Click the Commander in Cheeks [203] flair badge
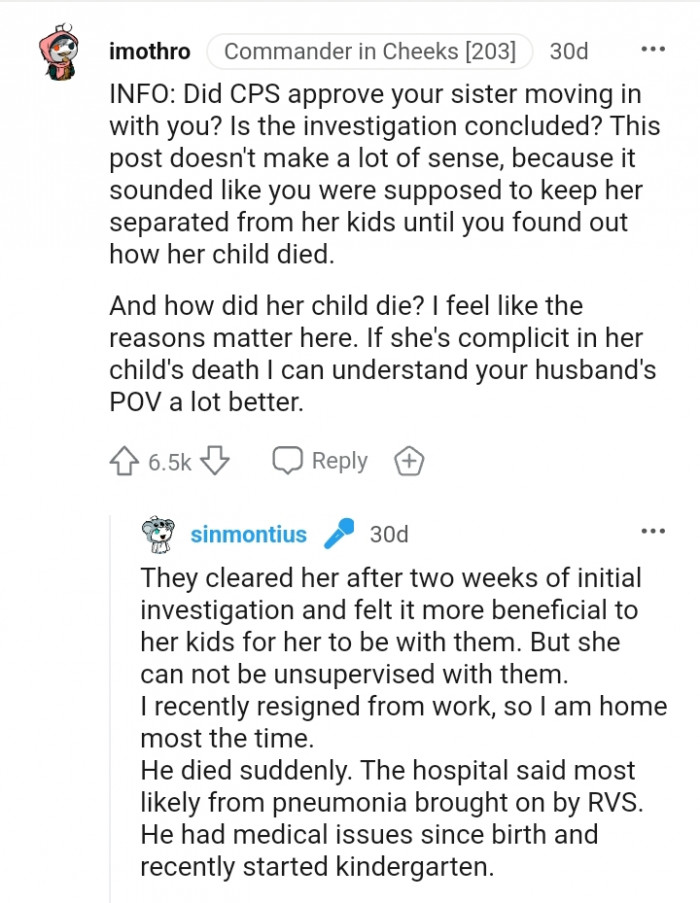 (372, 51)
